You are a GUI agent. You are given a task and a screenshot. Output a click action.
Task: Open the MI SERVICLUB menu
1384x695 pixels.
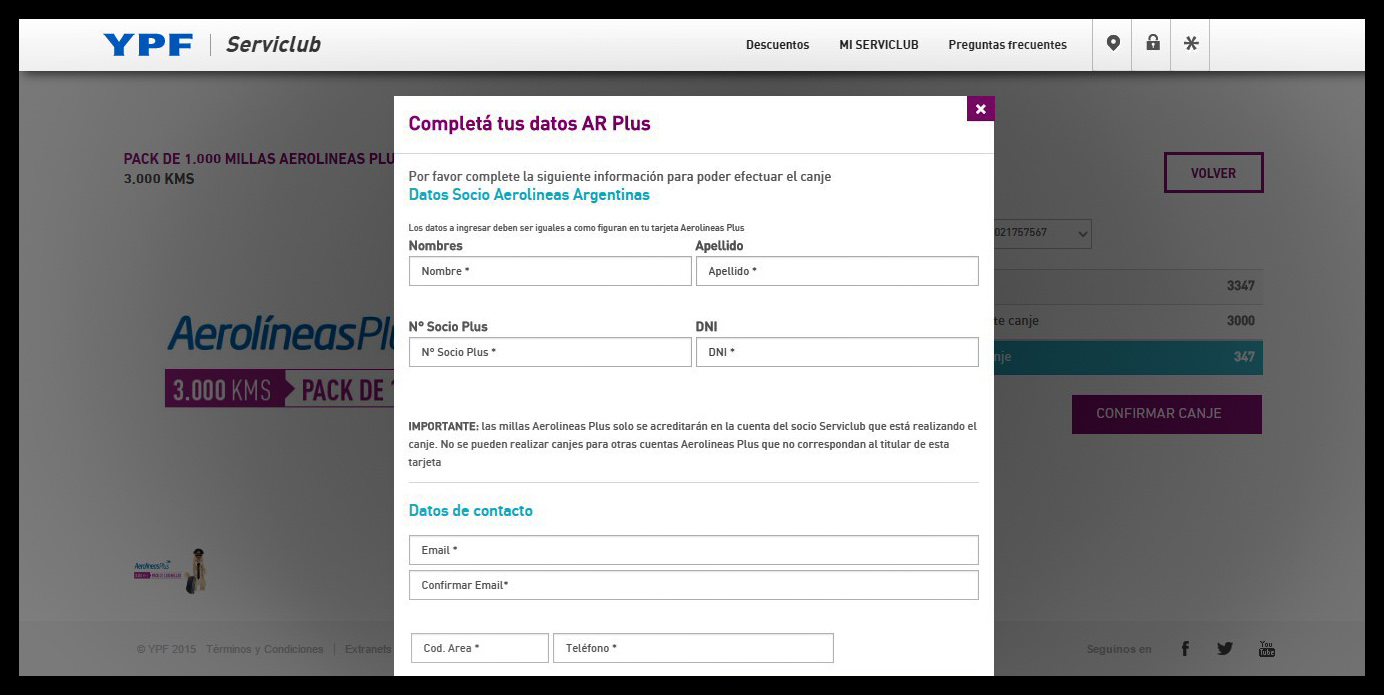[878, 45]
